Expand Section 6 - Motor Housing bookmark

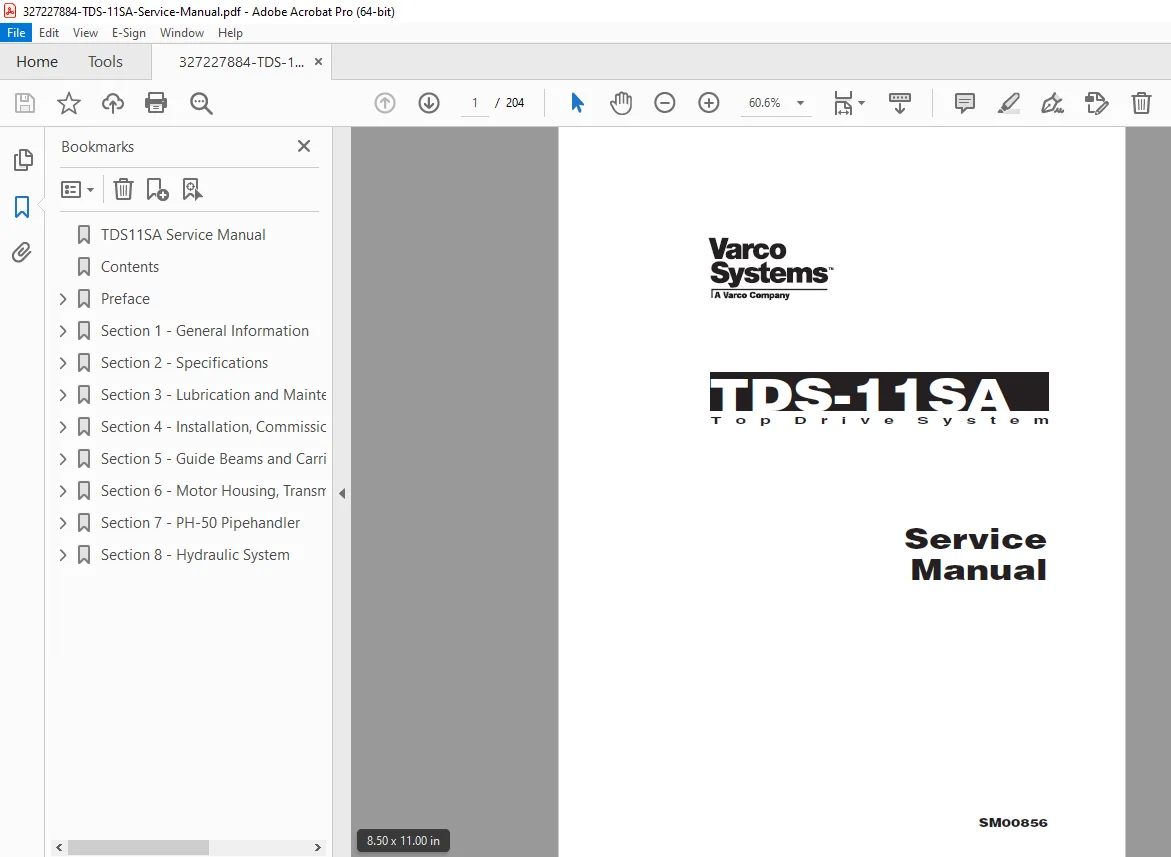(63, 491)
